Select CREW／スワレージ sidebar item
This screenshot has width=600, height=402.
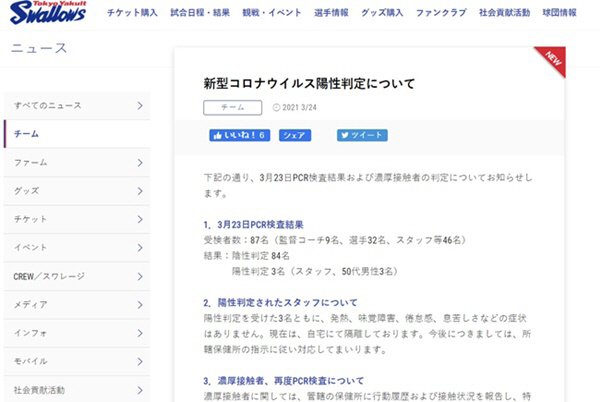[x=75, y=276]
